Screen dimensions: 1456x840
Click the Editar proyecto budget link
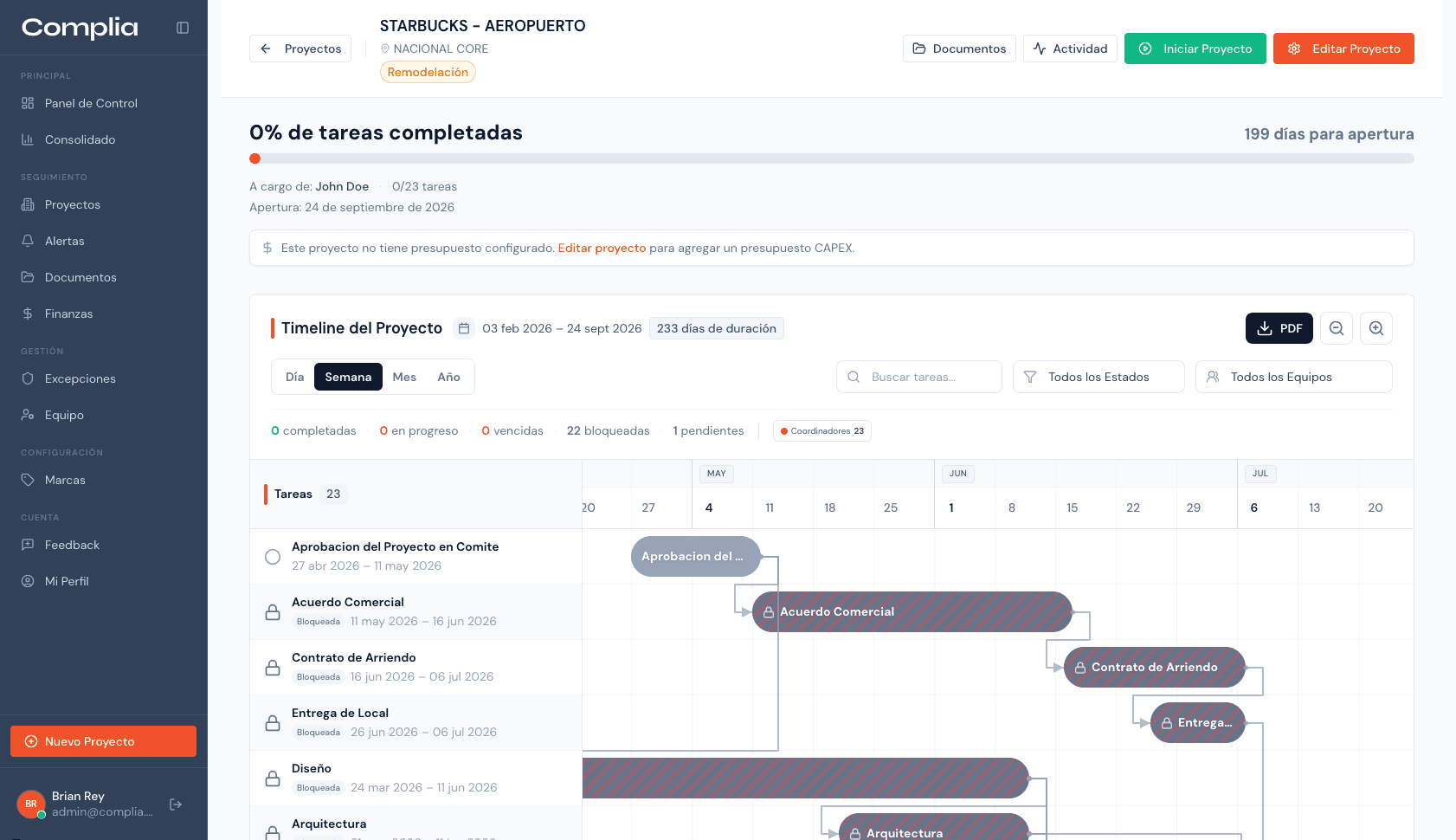click(x=602, y=248)
